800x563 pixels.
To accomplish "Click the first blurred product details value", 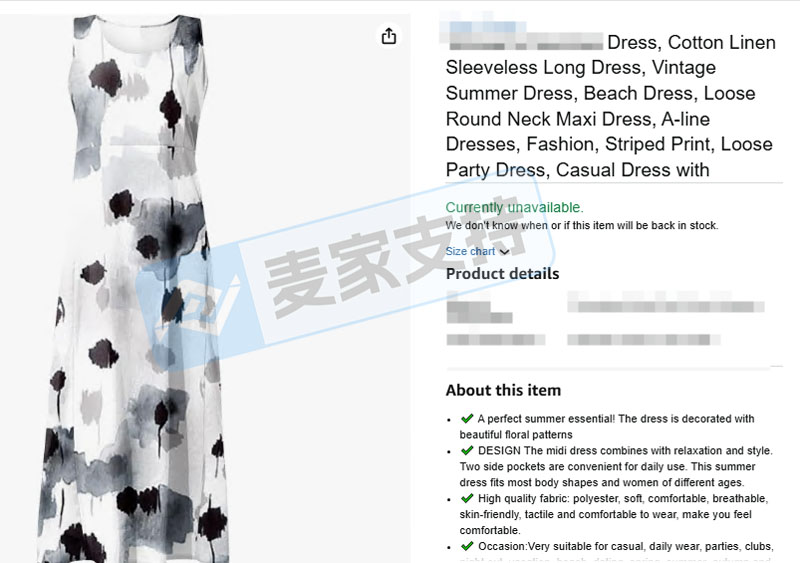I will coord(666,306).
